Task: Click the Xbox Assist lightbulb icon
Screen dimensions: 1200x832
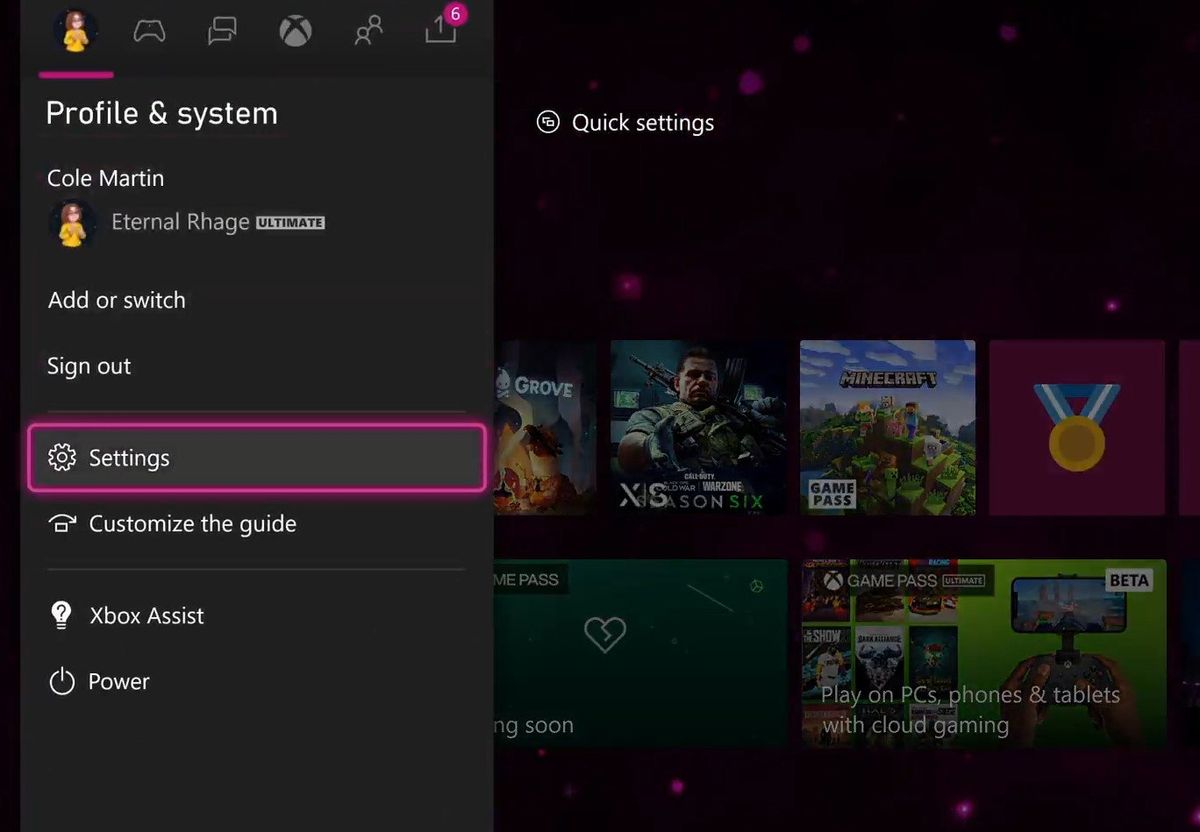Action: [x=61, y=615]
